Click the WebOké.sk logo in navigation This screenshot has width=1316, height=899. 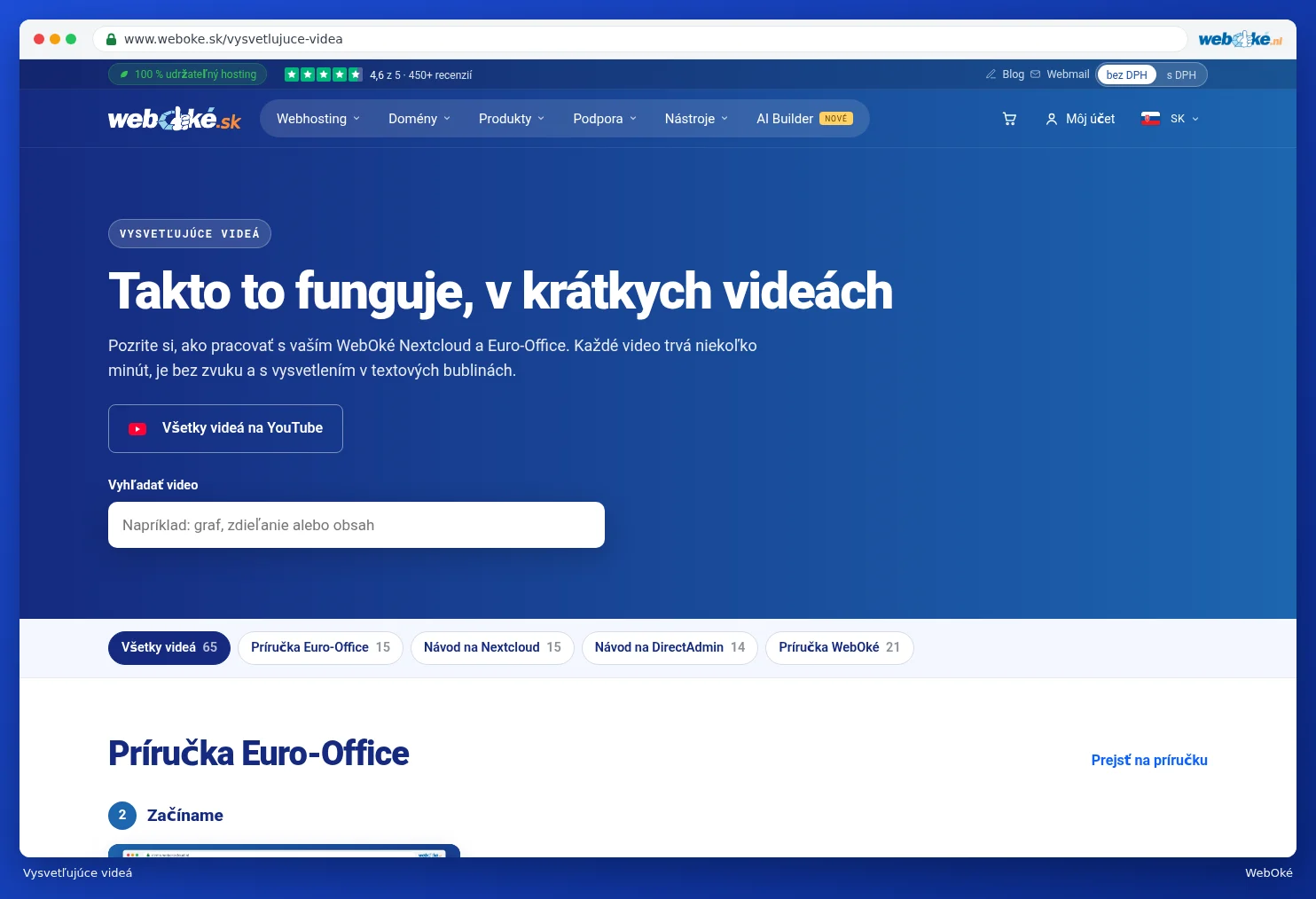pos(175,119)
